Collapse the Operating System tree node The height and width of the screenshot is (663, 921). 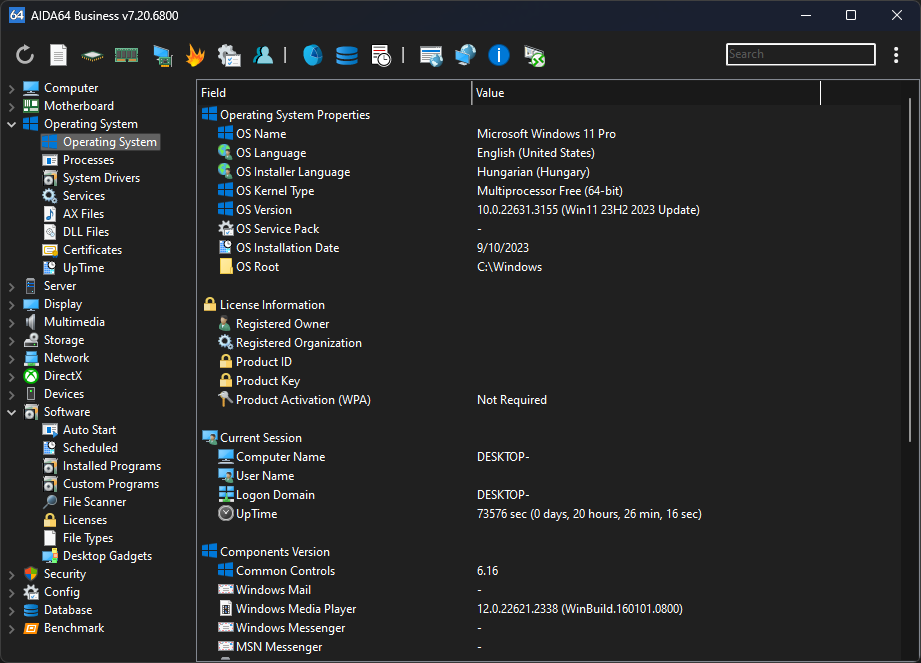11,124
